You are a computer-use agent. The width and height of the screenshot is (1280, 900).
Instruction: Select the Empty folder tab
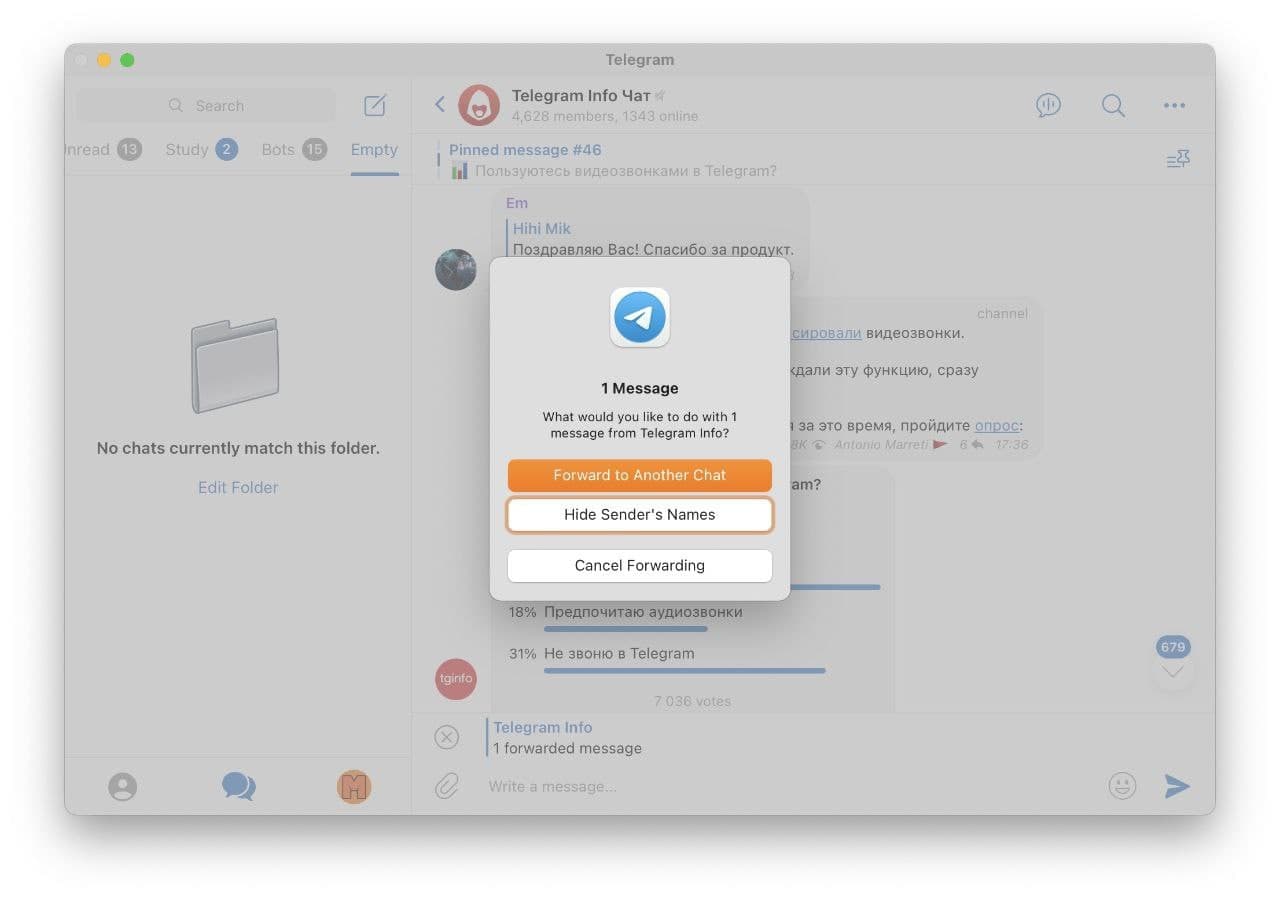374,150
